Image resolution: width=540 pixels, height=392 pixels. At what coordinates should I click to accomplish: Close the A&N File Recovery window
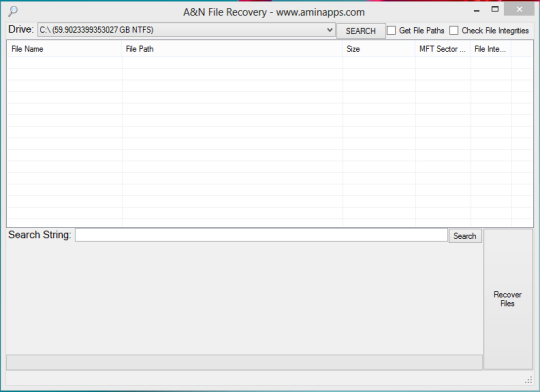[519, 9]
